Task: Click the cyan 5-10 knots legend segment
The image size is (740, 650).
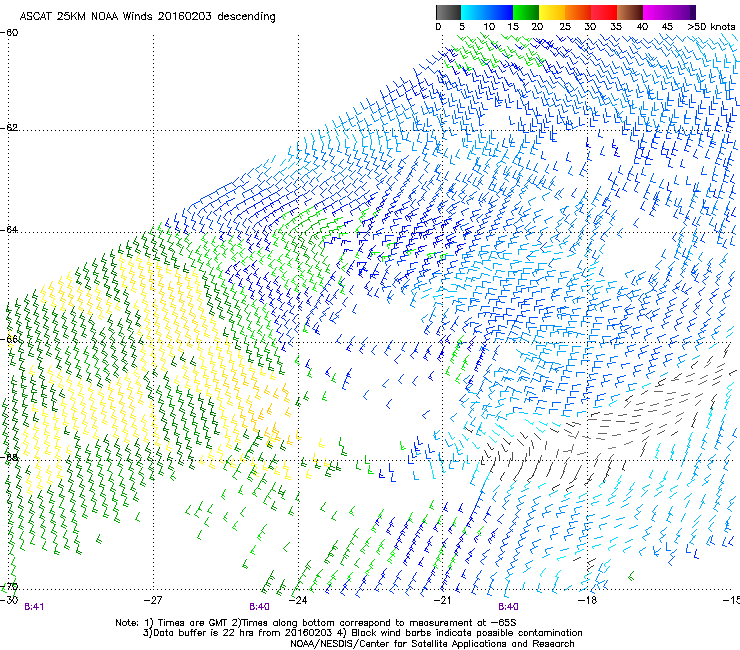Action: [x=473, y=12]
